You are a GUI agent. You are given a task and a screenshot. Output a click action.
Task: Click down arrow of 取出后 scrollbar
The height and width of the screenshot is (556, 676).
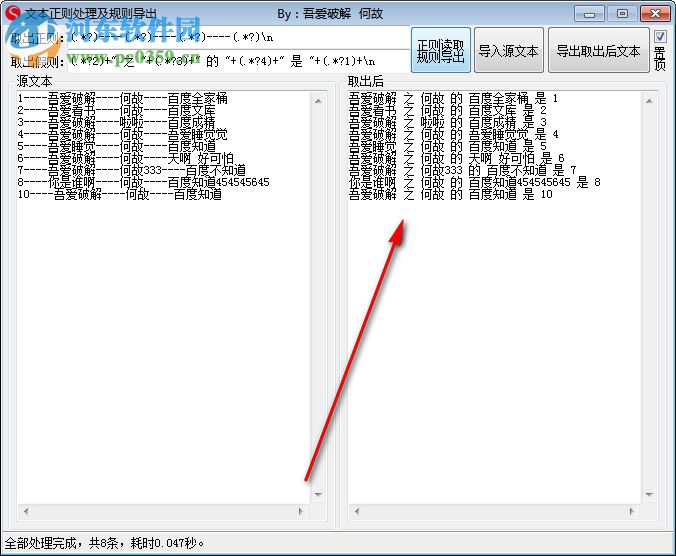pos(649,494)
